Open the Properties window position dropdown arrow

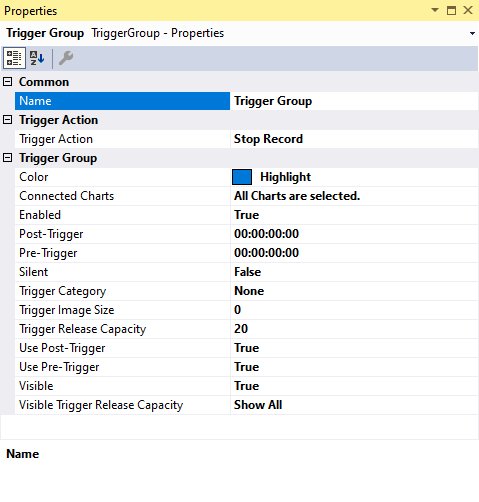pyautogui.click(x=435, y=10)
